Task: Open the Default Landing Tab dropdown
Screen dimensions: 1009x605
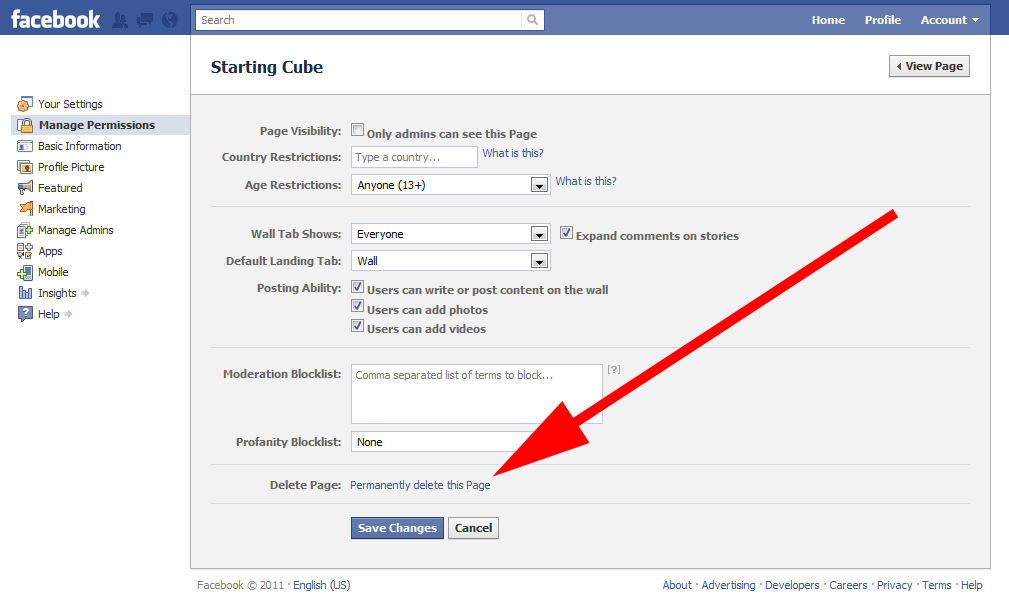Action: (x=539, y=261)
